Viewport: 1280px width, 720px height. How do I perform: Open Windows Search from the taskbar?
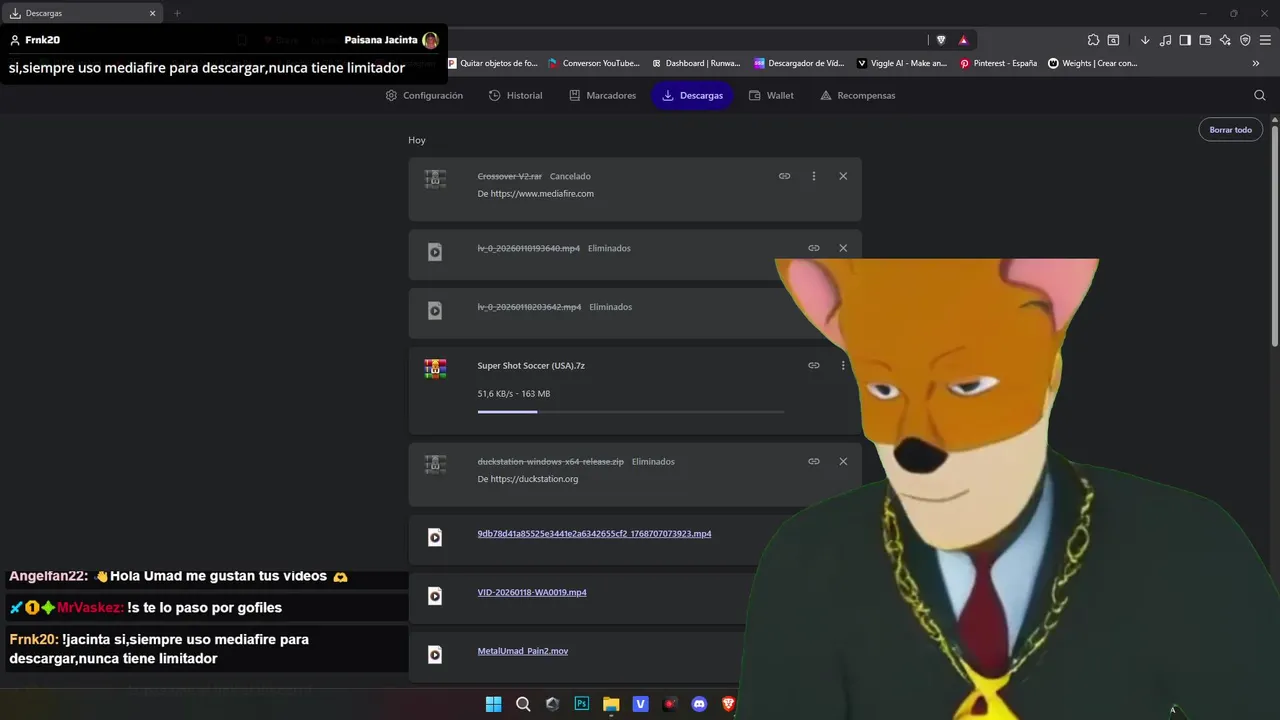523,704
